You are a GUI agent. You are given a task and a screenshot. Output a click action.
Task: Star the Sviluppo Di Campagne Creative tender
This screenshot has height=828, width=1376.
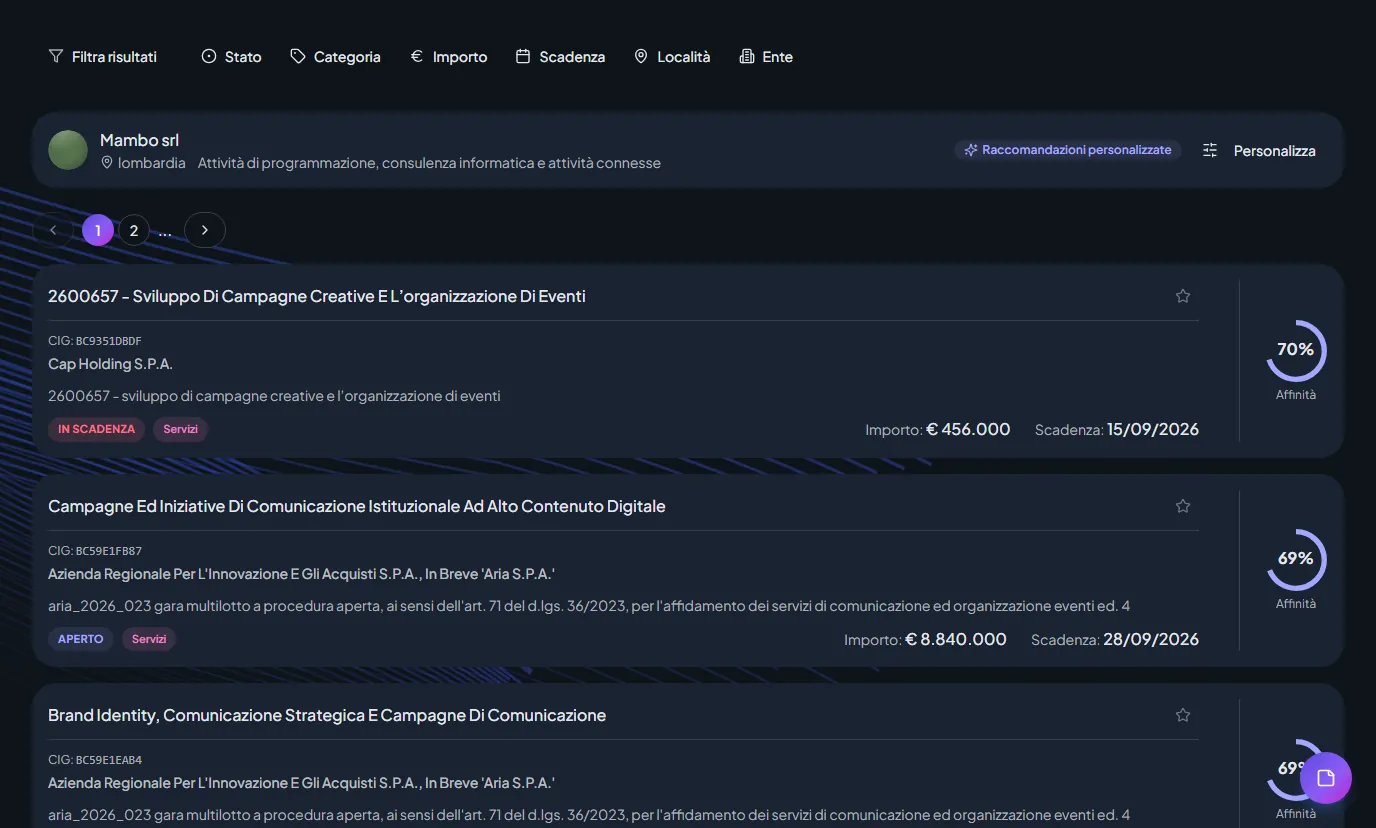click(x=1183, y=296)
